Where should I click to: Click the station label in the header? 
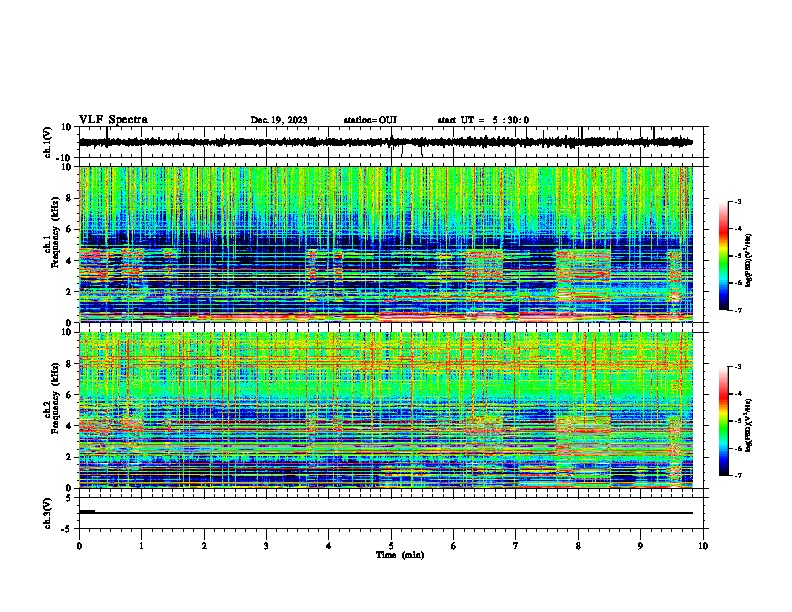click(370, 120)
